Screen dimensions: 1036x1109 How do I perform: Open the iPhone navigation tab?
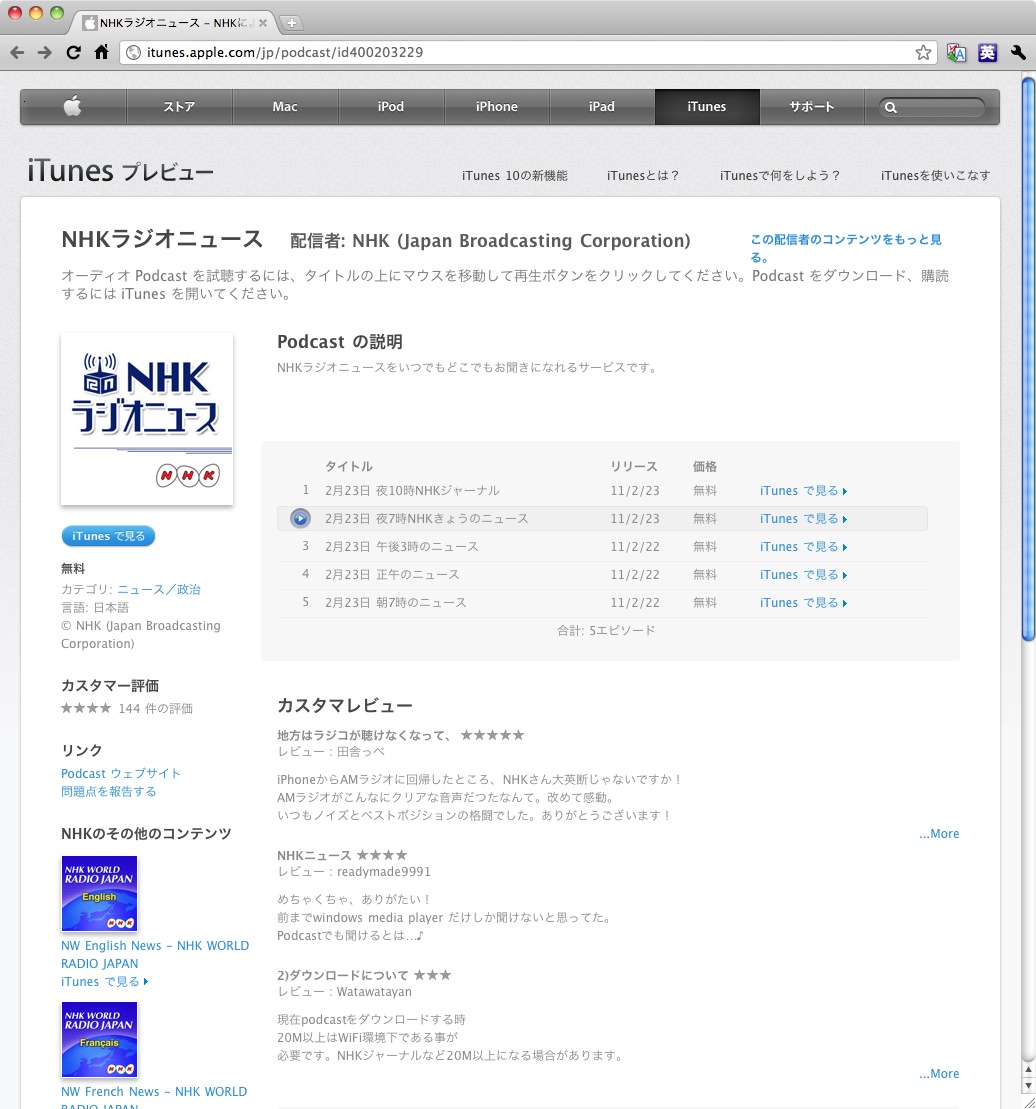496,107
